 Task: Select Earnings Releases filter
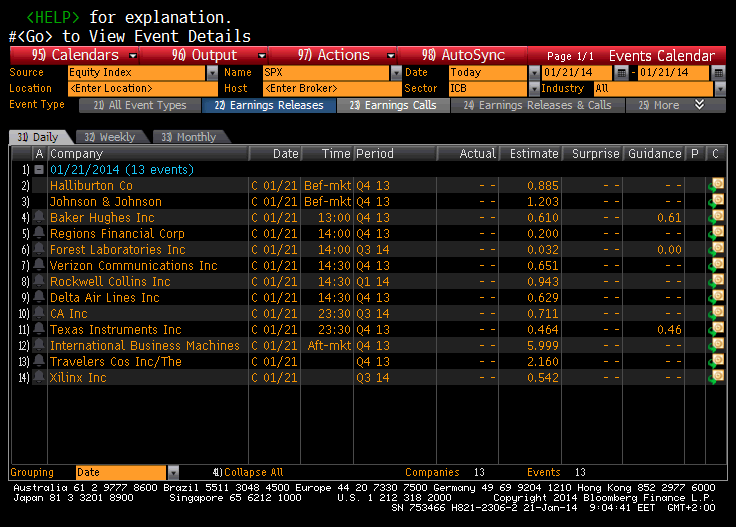point(269,105)
